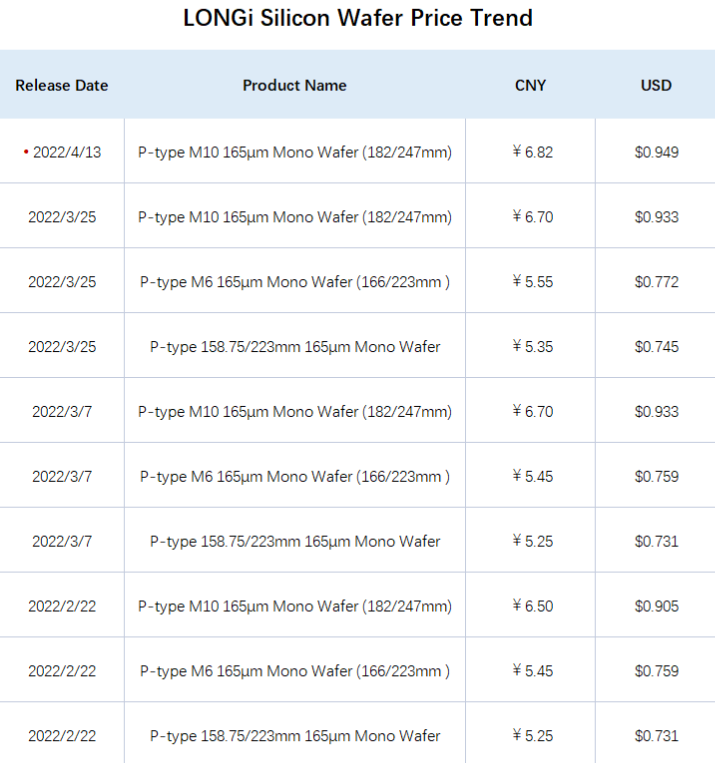Viewport: 715px width, 763px height.
Task: Select the first 2022/3/7 date cell
Action: click(62, 412)
